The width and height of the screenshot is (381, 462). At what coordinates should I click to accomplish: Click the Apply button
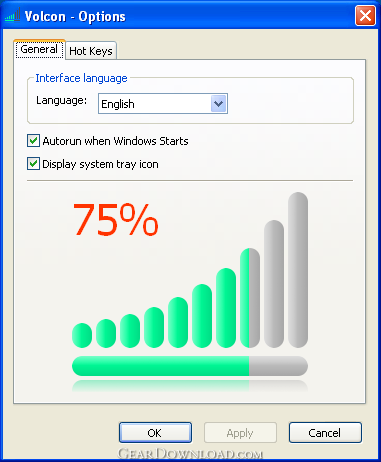(240, 433)
